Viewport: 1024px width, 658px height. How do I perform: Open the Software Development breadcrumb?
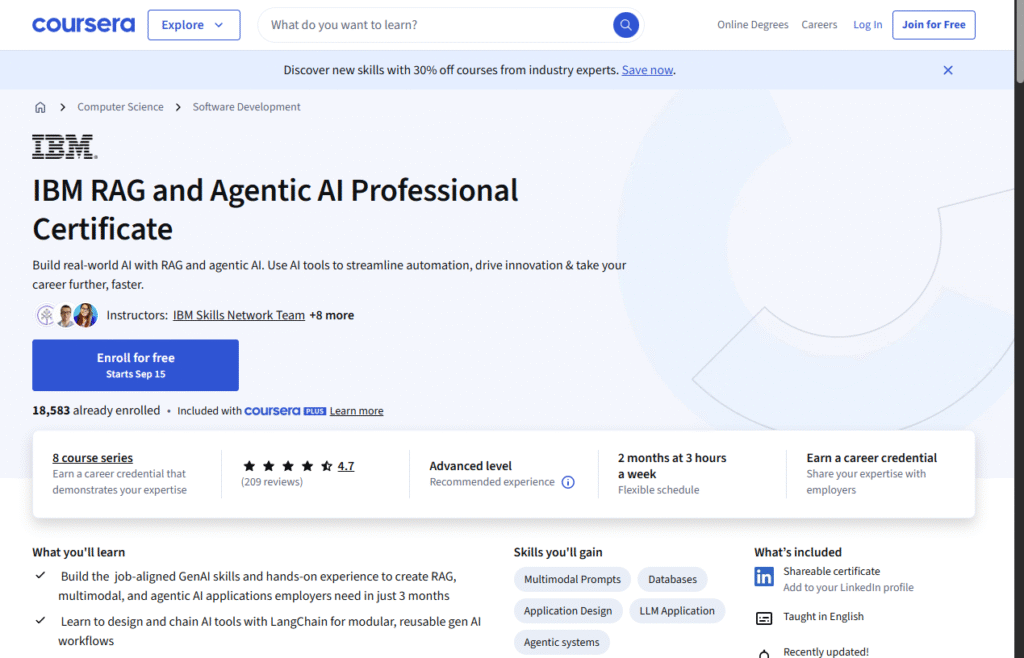[x=246, y=107]
